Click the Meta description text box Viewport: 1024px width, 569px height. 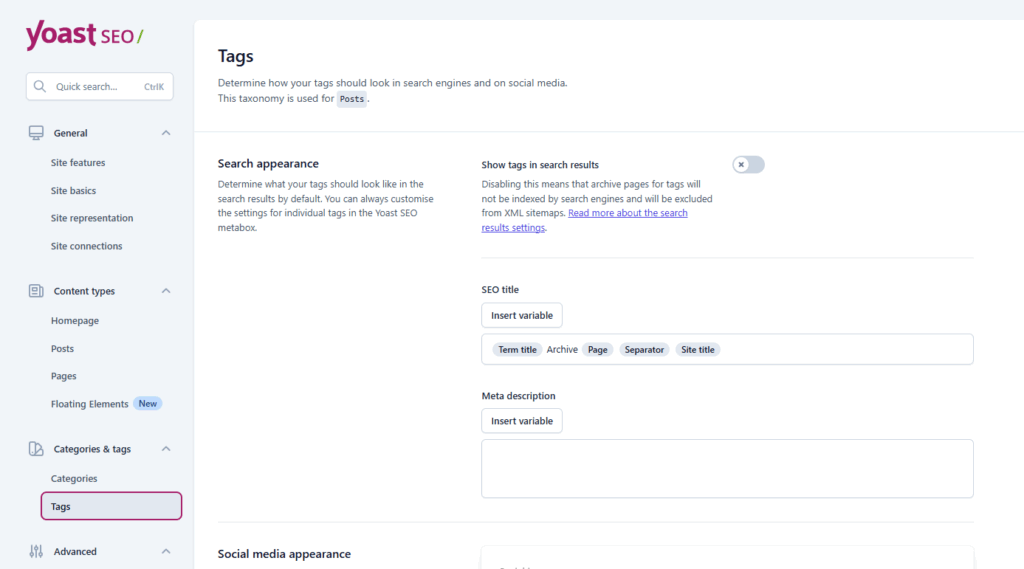point(727,468)
